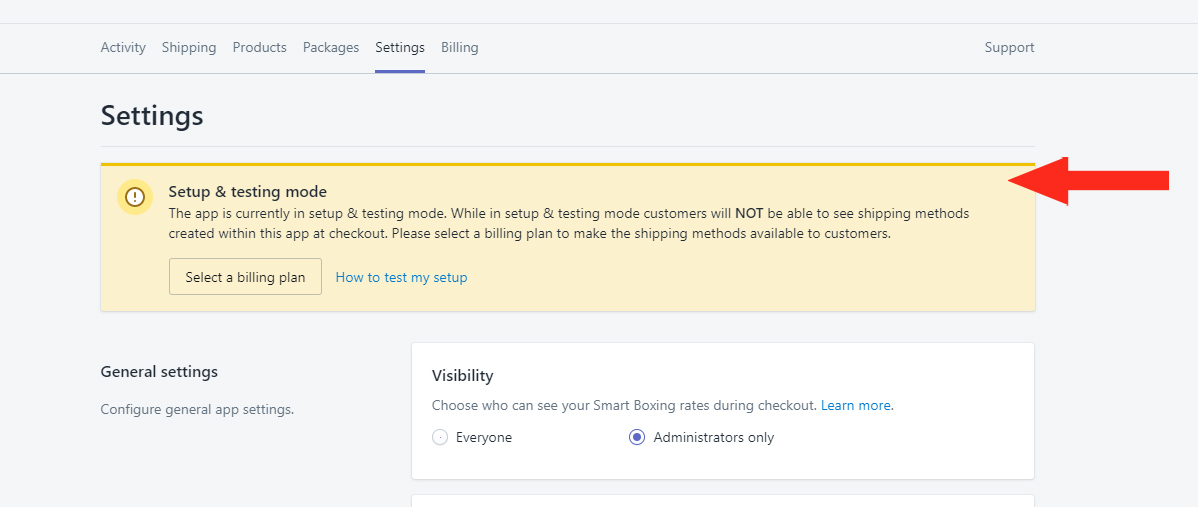Open the Support link in navigation
This screenshot has height=507, width=1198.
point(1009,47)
